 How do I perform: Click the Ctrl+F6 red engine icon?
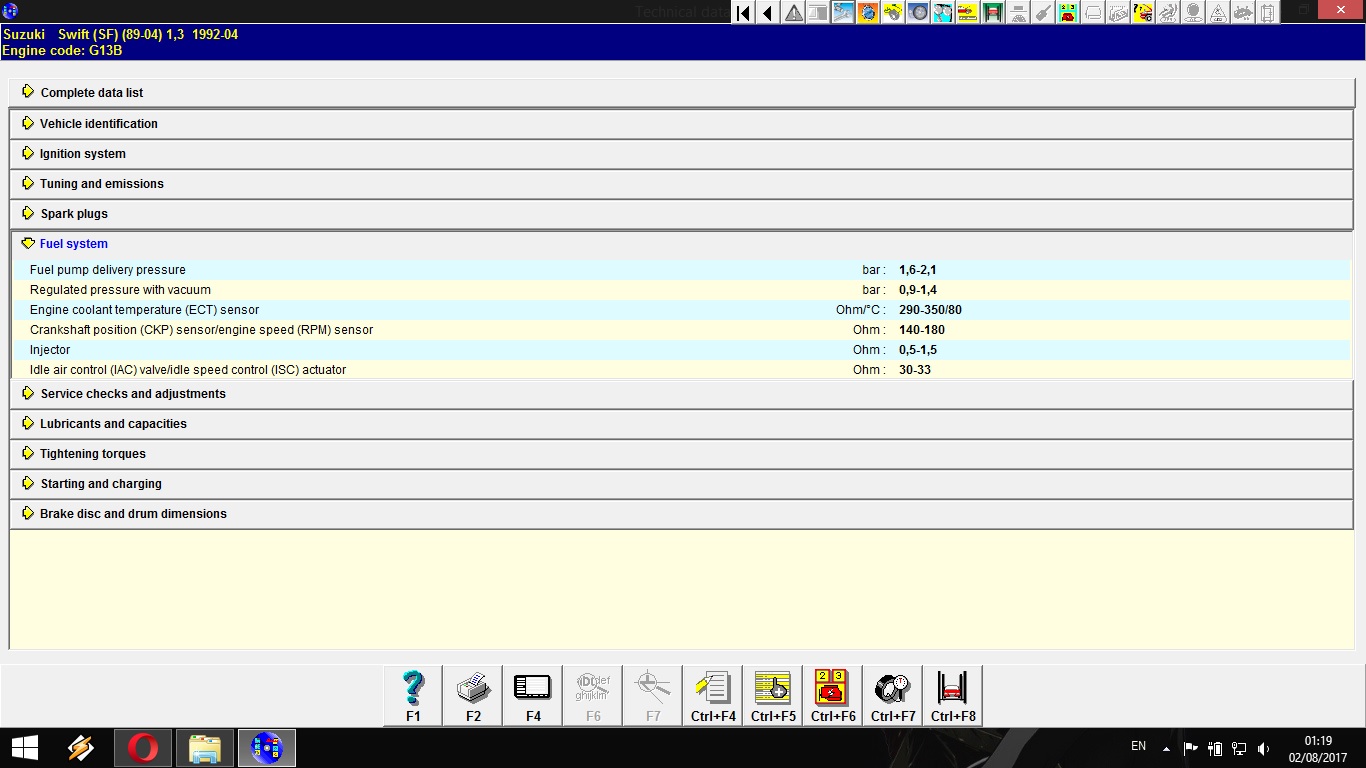coord(833,695)
